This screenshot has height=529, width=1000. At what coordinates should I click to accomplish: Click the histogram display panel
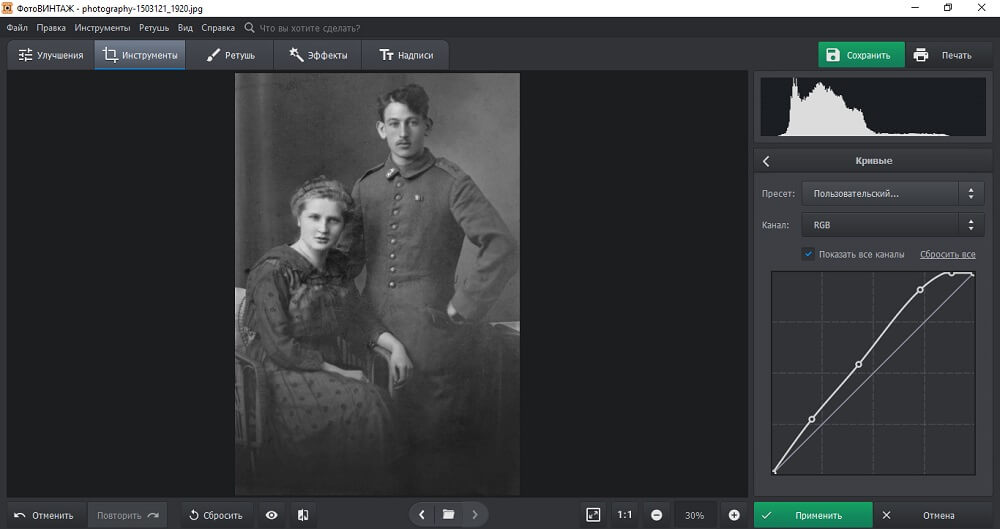click(873, 107)
